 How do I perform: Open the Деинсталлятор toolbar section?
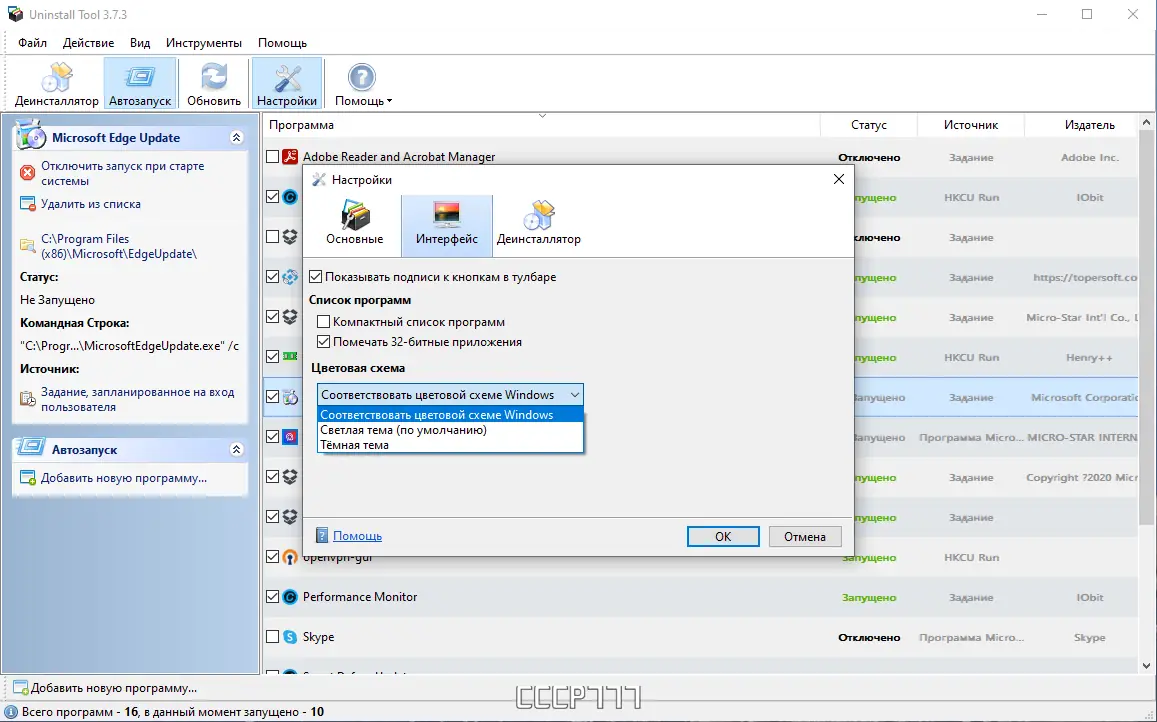tap(57, 84)
